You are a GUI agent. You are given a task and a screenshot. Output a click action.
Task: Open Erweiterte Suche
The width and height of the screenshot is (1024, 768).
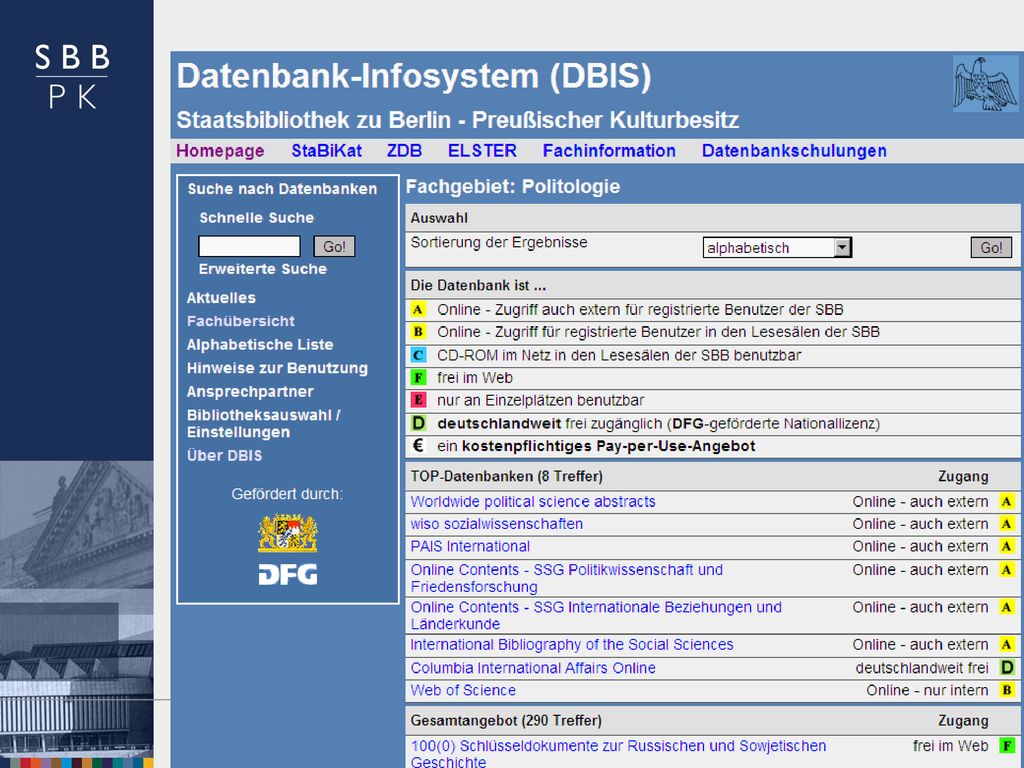tap(263, 269)
